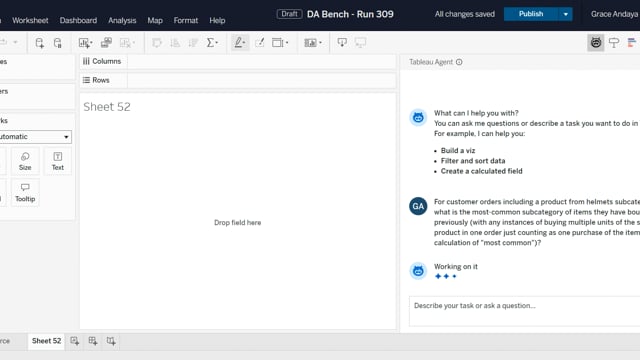Click the new worksheet tab icon

click(74, 341)
